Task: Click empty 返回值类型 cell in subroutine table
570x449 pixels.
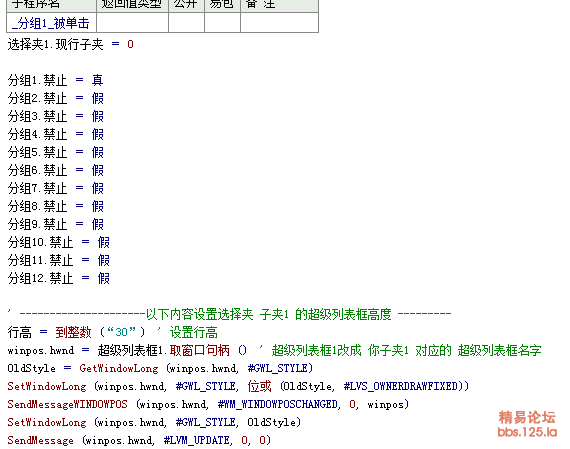Action: tap(132, 23)
